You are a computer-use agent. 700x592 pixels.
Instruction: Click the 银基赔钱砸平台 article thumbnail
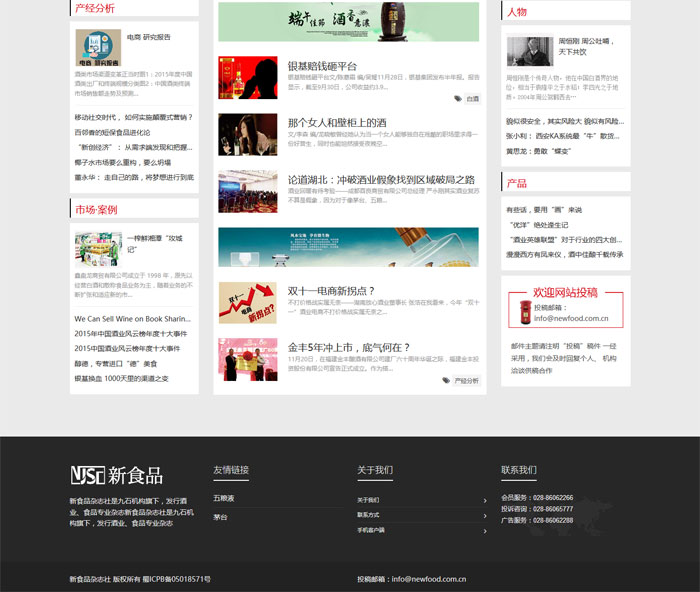coord(247,78)
